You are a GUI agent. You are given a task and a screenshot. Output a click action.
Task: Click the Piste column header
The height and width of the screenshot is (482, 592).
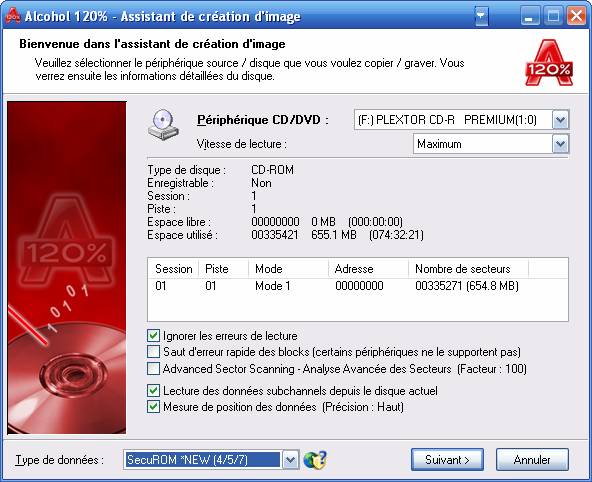[x=224, y=269]
